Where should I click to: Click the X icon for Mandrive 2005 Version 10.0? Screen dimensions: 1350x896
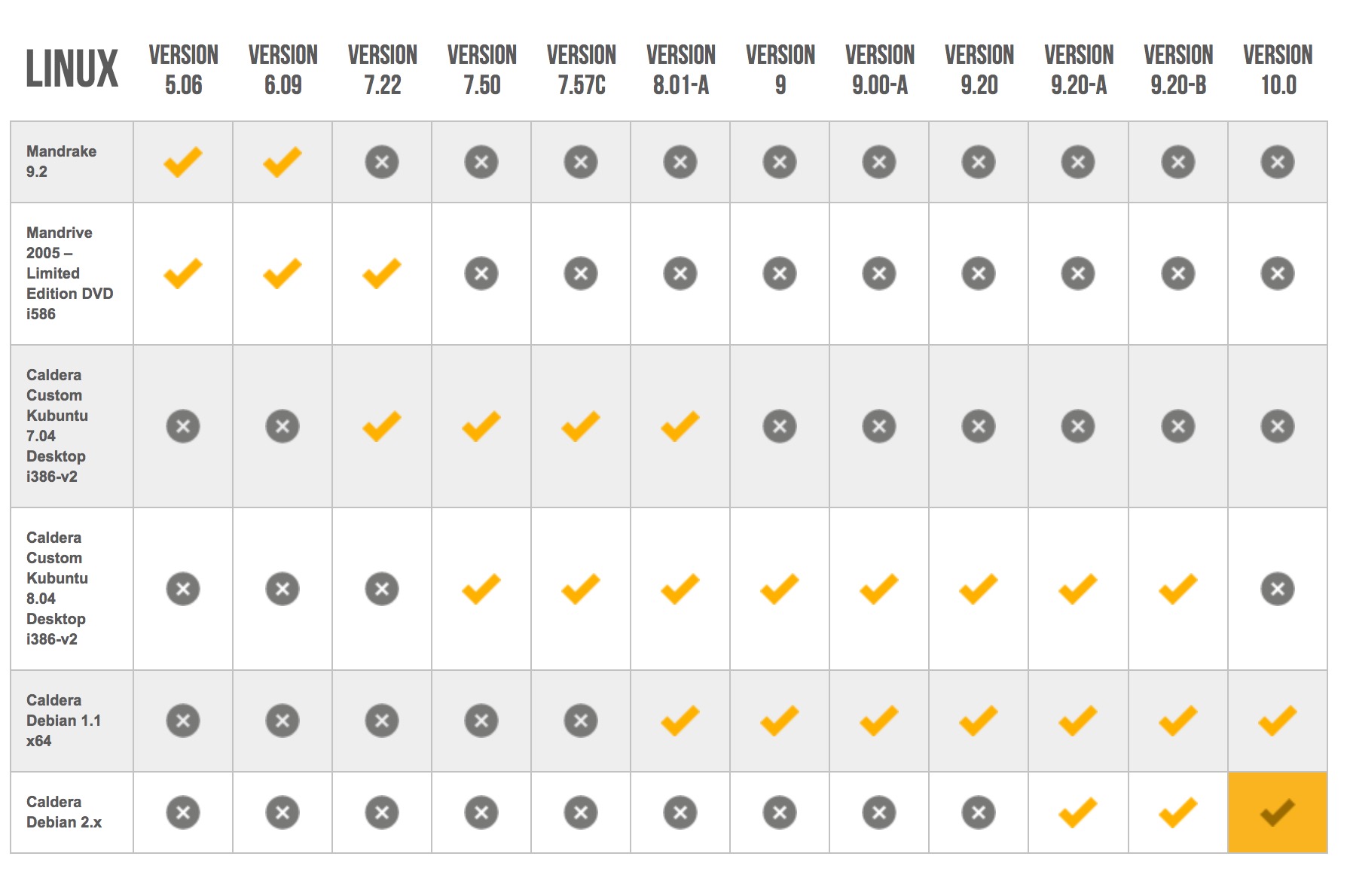pos(1277,273)
